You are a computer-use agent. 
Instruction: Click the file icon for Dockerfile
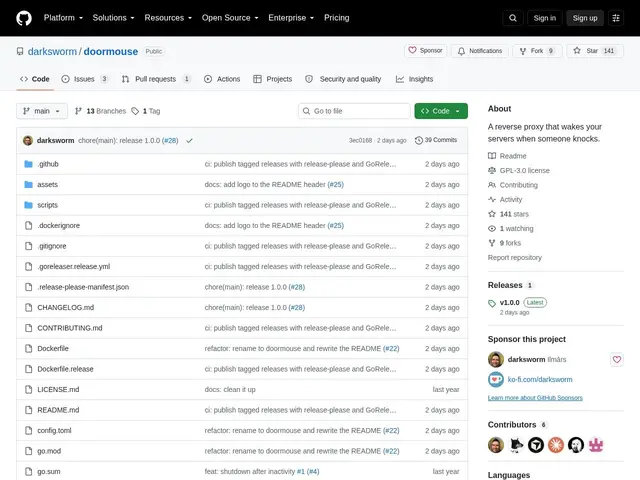click(x=28, y=348)
